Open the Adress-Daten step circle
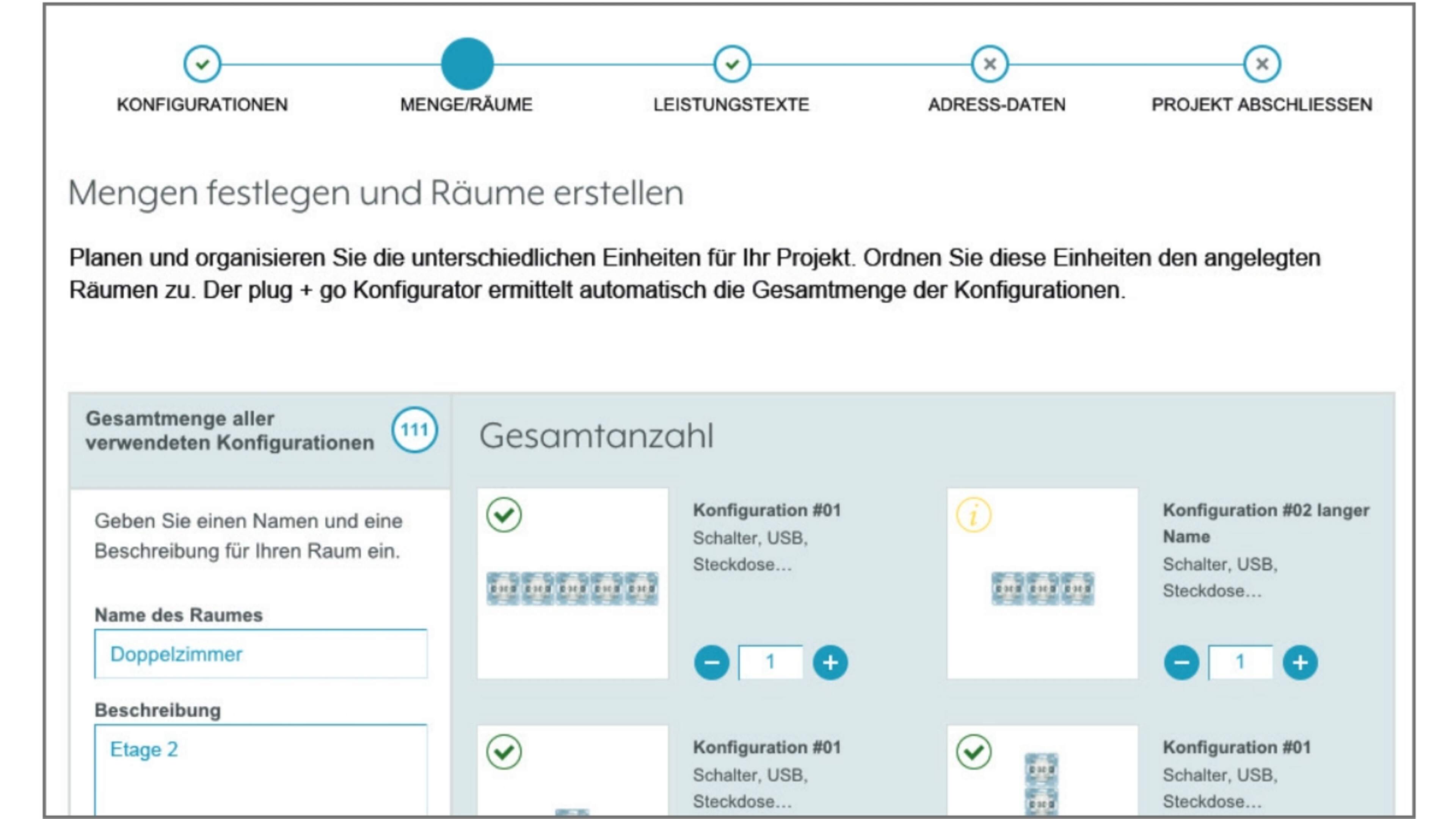This screenshot has width=1456, height=819. point(989,64)
